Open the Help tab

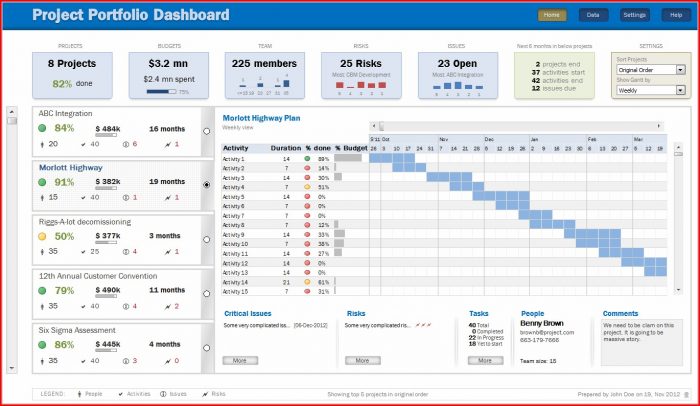point(676,15)
